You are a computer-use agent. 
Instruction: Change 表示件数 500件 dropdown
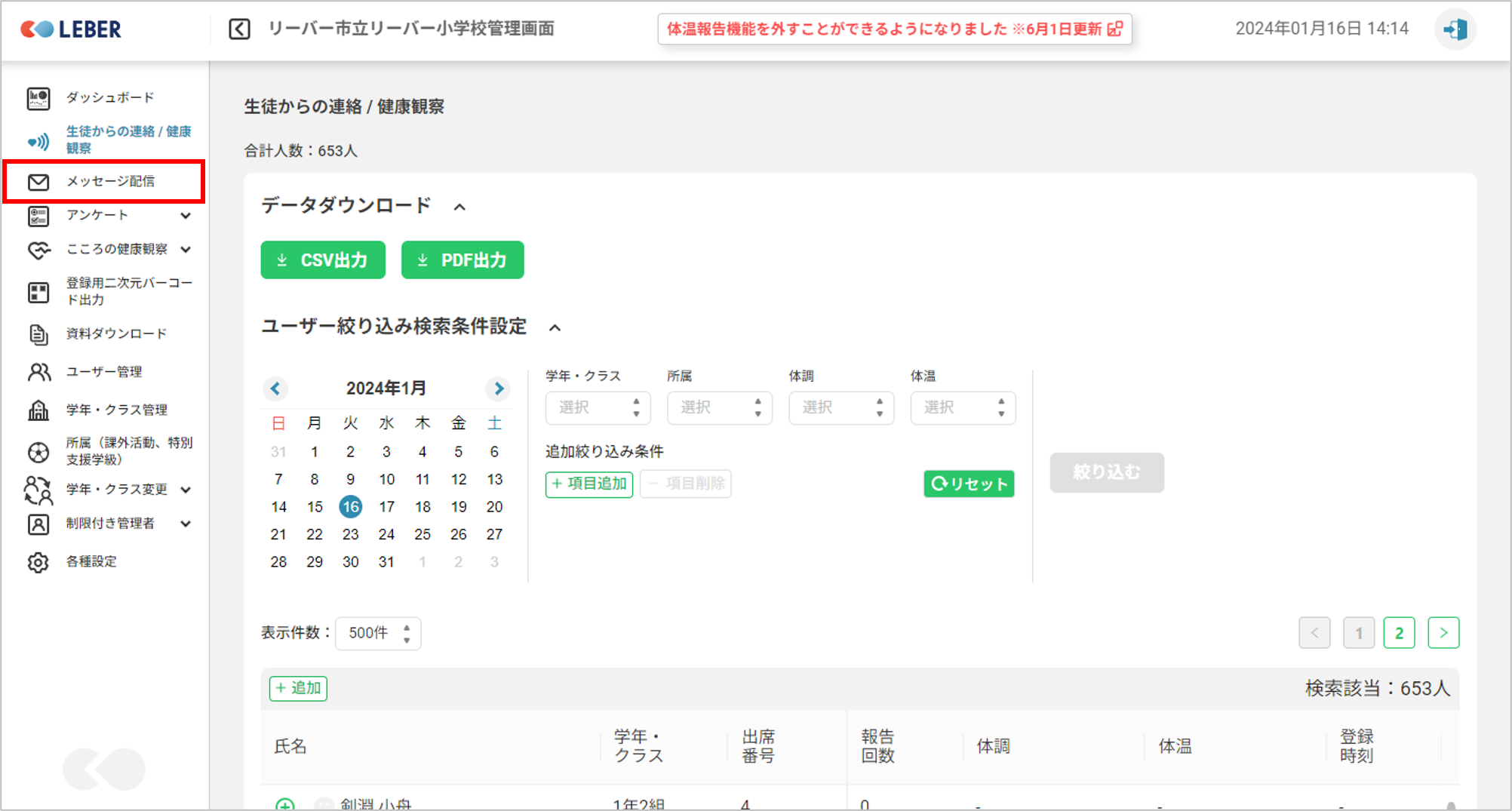378,633
